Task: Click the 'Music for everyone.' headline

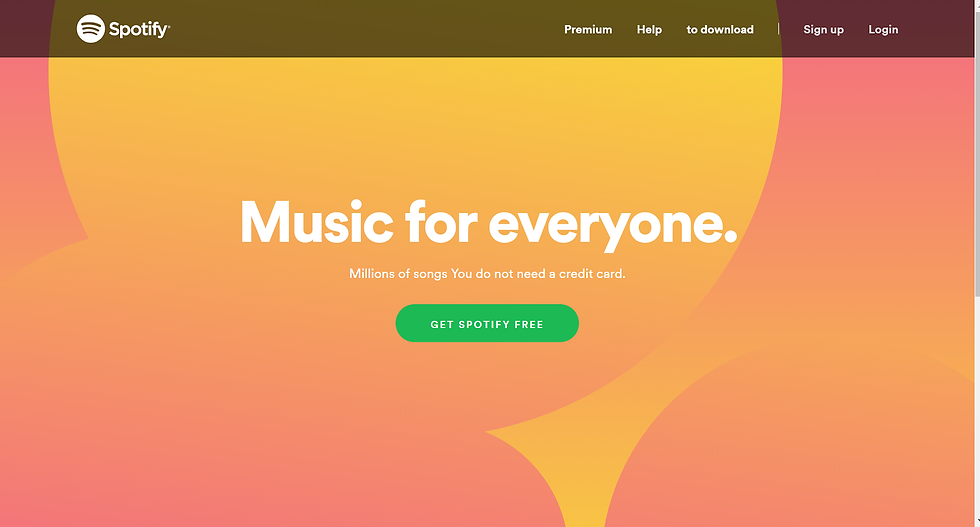Action: pyautogui.click(x=488, y=224)
